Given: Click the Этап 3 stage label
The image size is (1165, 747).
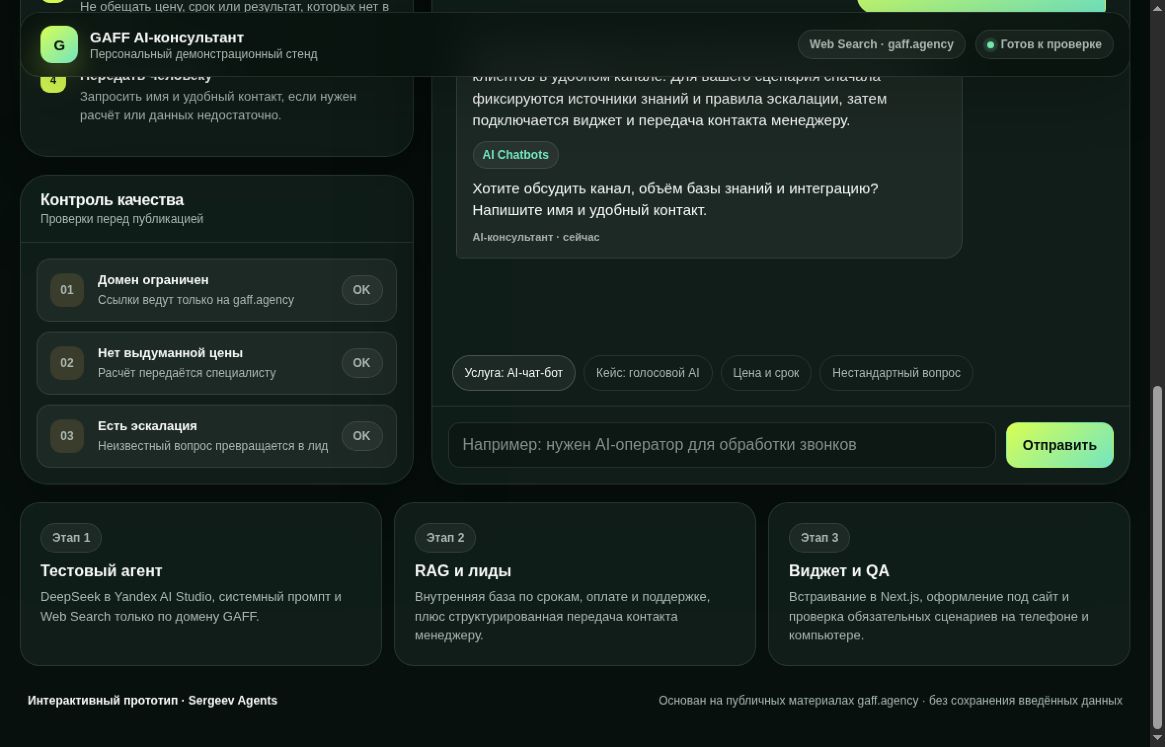Looking at the screenshot, I should pyautogui.click(x=820, y=537).
